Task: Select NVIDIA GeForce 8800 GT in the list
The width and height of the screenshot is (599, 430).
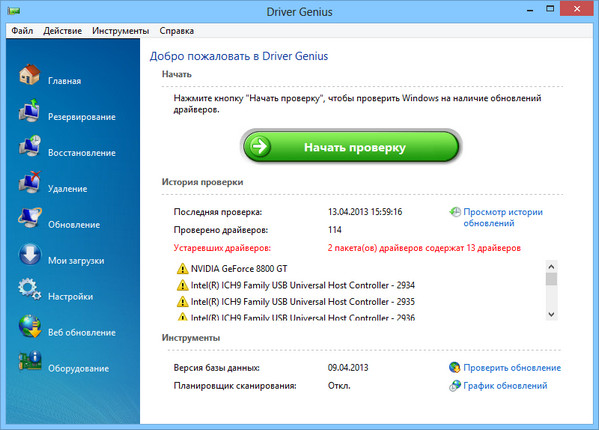Action: coord(239,269)
